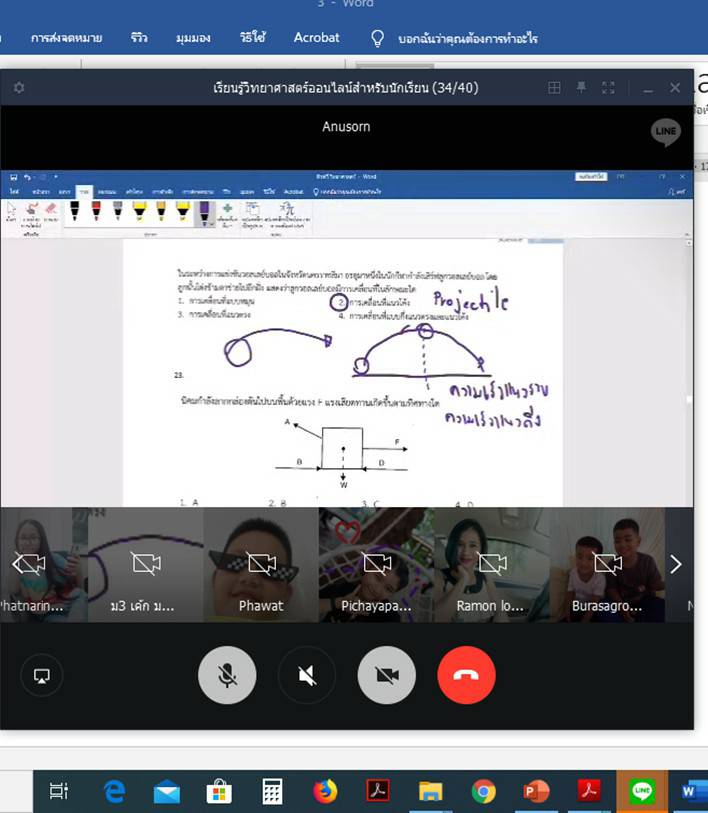Image resolution: width=708 pixels, height=813 pixels.
Task: Start screen sharing in the call
Action: [42, 676]
